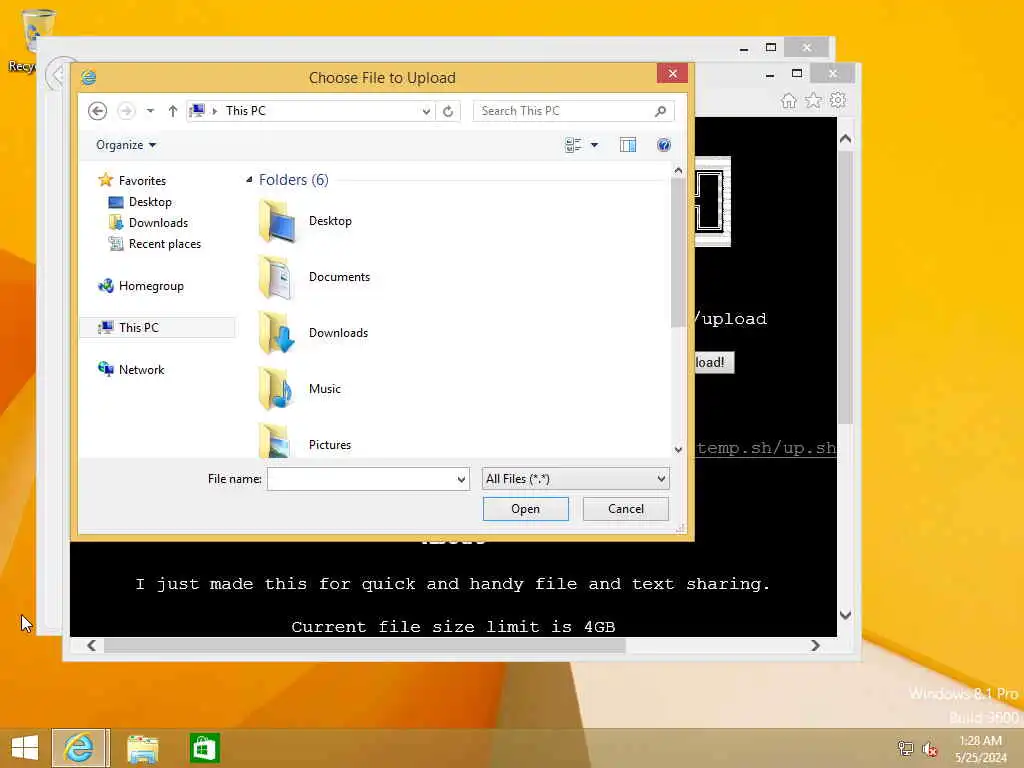Open the File name history dropdown
Screen dimensions: 1024x768
pyautogui.click(x=462, y=479)
